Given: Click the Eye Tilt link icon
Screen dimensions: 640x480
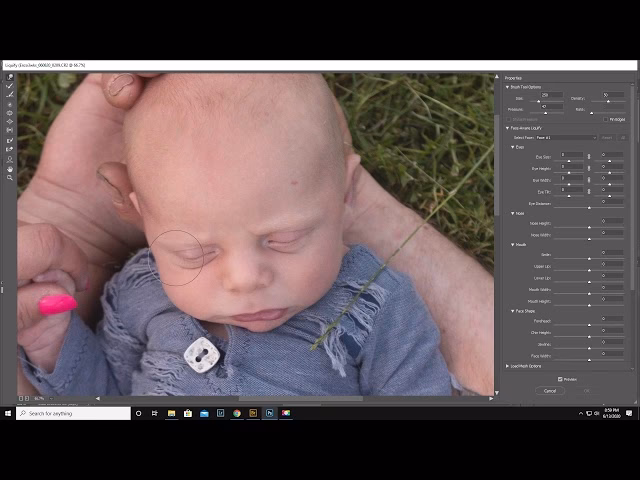Looking at the screenshot, I should coord(589,191).
